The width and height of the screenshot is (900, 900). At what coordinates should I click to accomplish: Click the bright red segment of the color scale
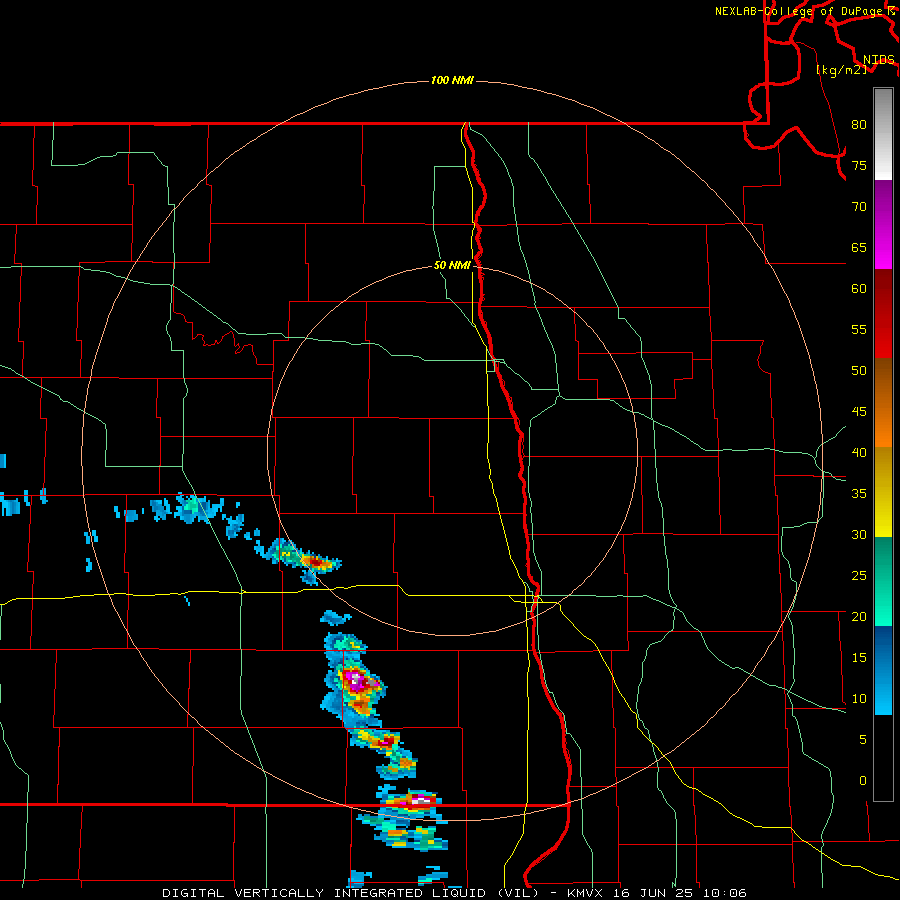pos(883,314)
